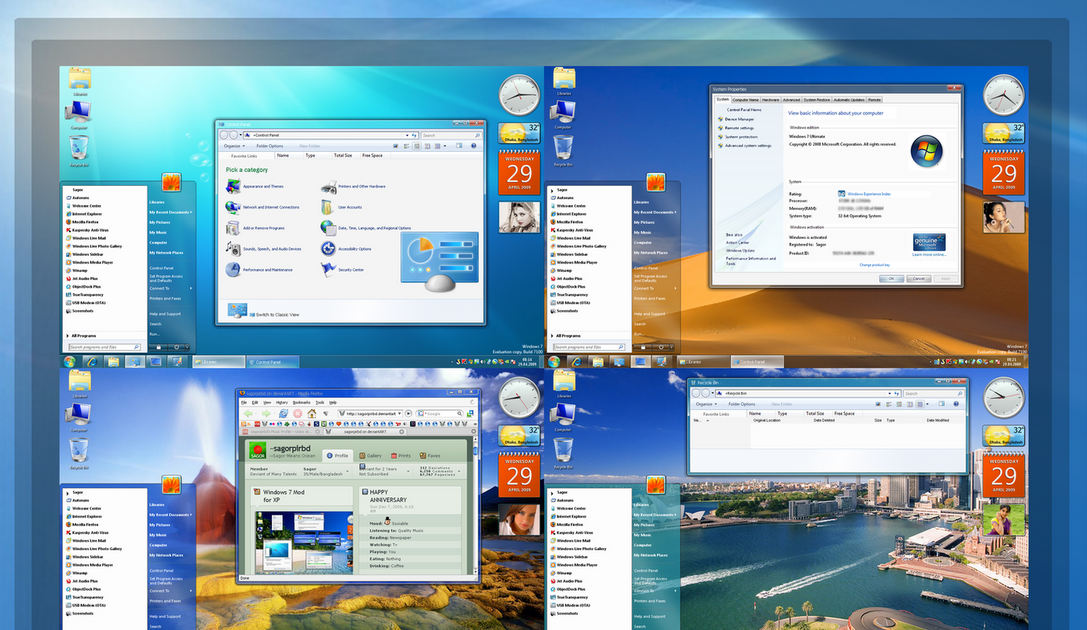The height and width of the screenshot is (630, 1087).
Task: Switch to the Computer Name tab
Action: 745,100
